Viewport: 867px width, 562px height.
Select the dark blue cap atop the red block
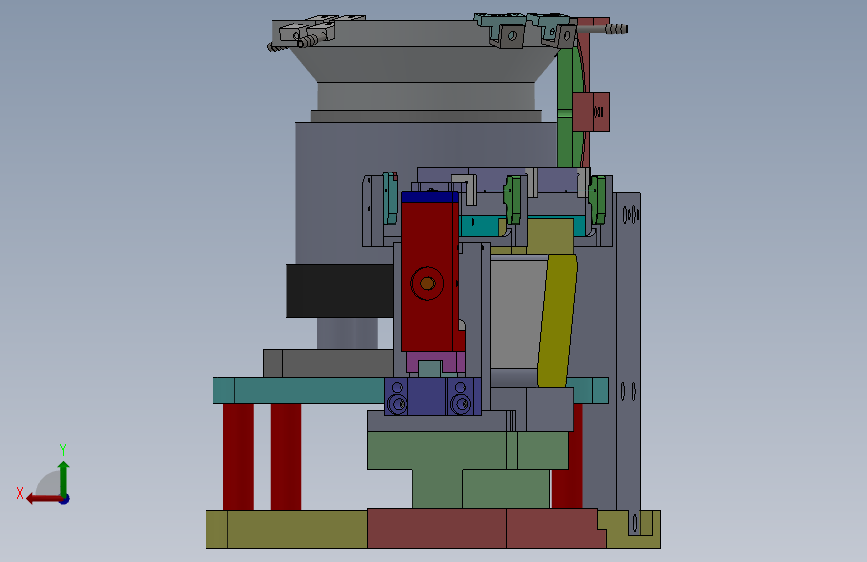click(x=430, y=197)
